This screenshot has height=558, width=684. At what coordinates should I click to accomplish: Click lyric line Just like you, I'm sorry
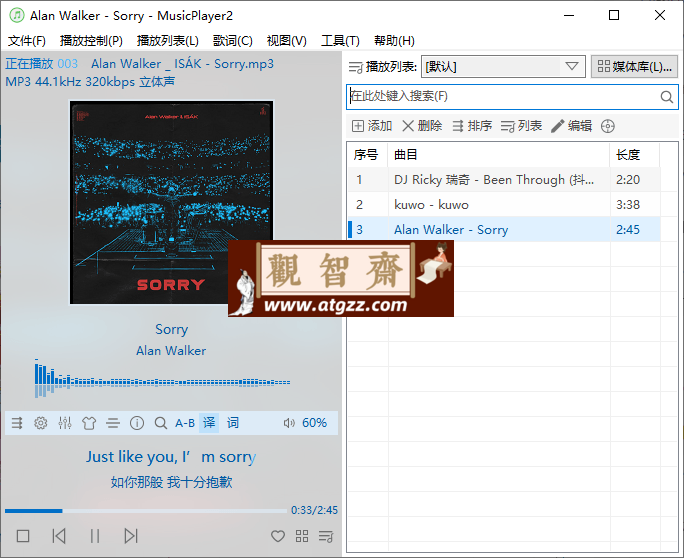point(171,457)
